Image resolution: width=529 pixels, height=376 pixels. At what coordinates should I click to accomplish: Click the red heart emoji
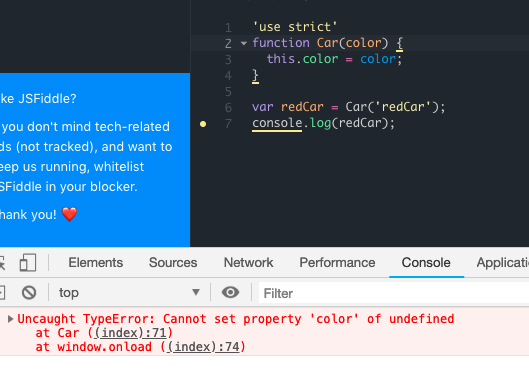pyautogui.click(x=69, y=214)
